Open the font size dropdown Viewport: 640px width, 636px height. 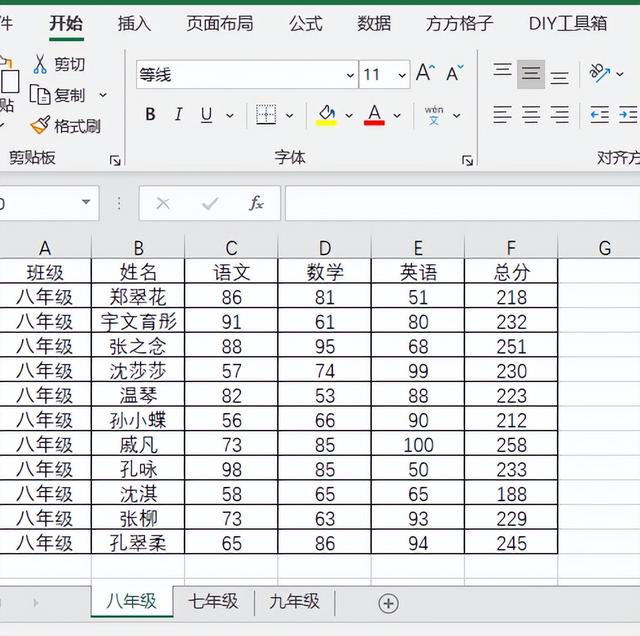(x=402, y=75)
